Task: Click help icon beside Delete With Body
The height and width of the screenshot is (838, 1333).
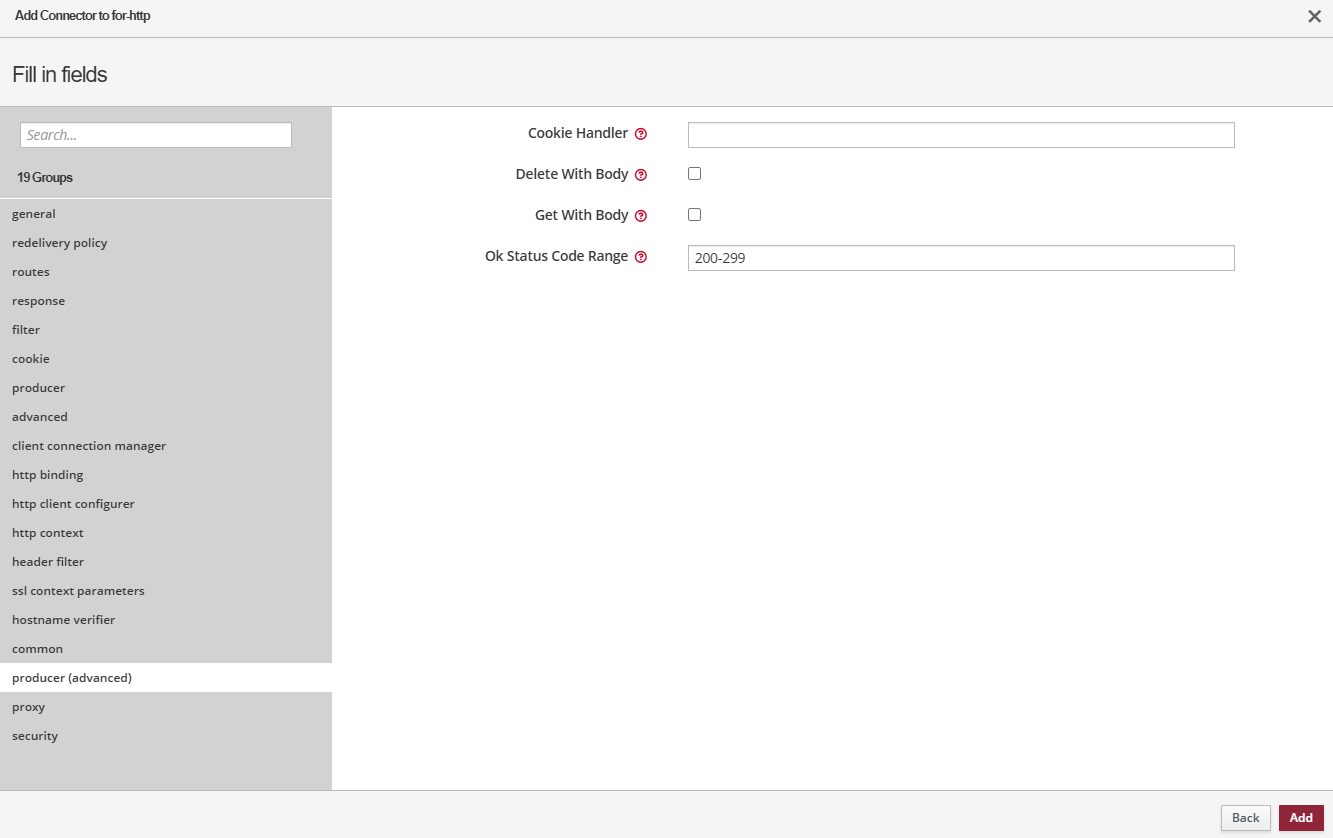Action: 641,175
